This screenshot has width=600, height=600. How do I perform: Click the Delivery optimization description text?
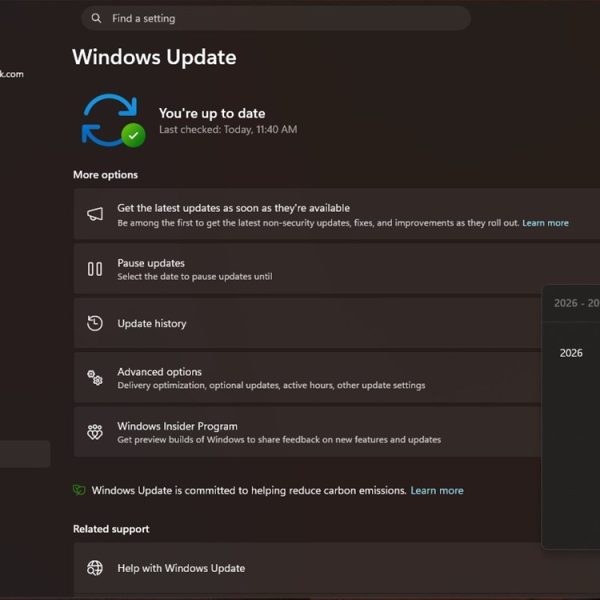(271, 385)
